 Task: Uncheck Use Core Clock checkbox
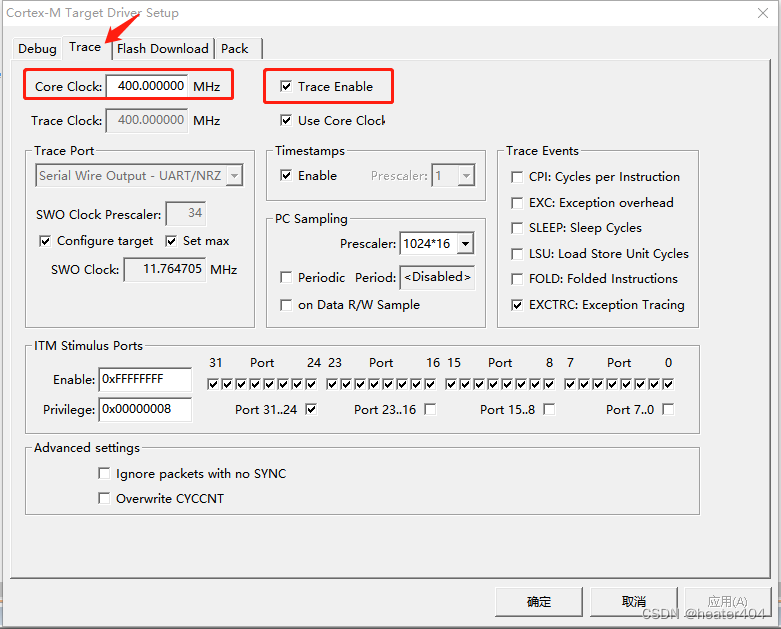coord(286,120)
